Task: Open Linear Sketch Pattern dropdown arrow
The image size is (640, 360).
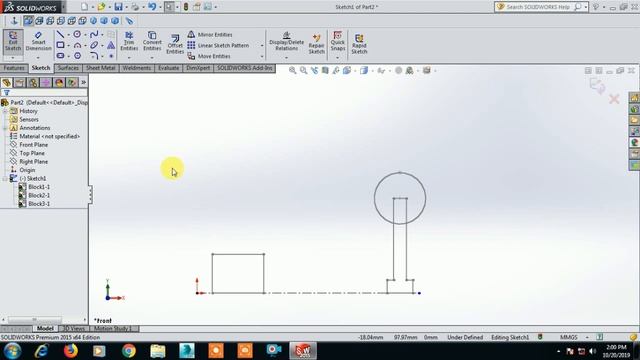Action: click(x=262, y=45)
